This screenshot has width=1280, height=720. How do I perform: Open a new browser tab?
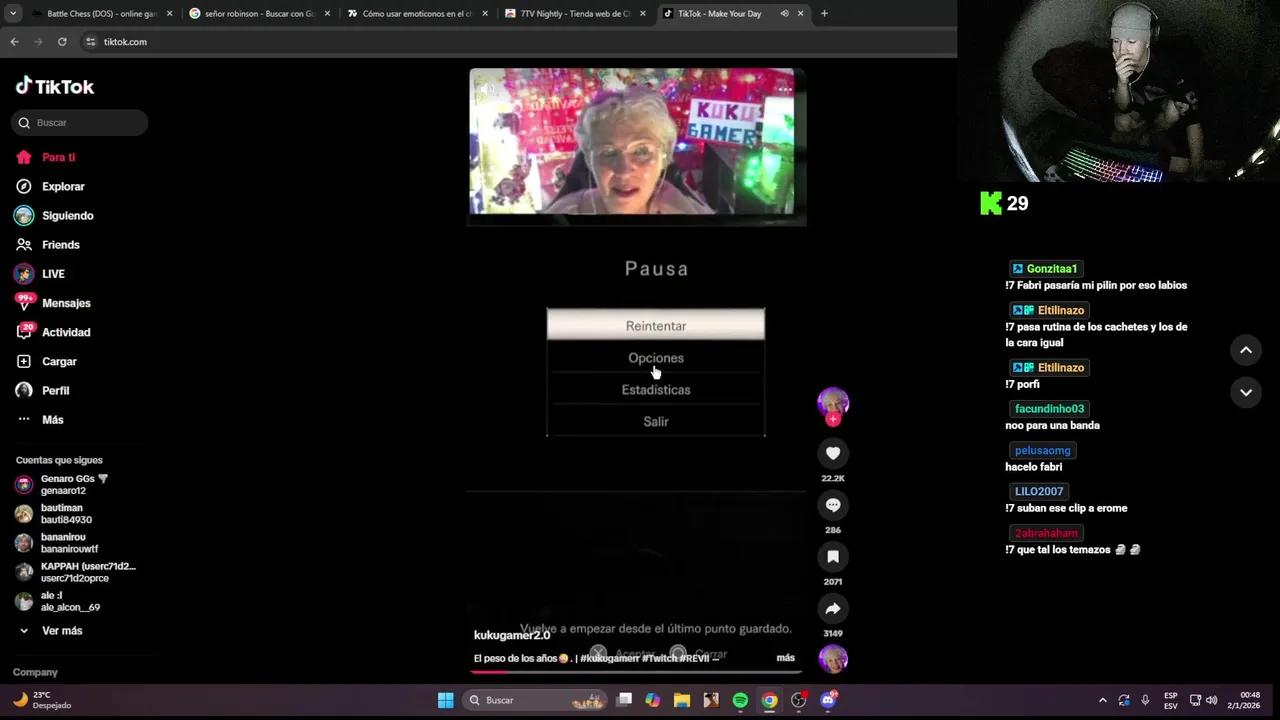[x=824, y=14]
